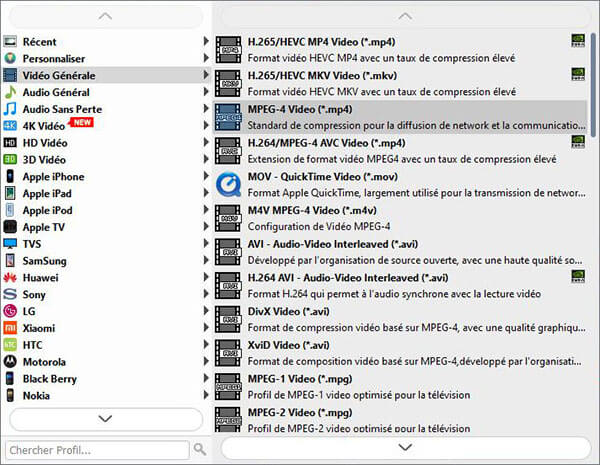Click the DivX Video film icon
This screenshot has height=465, width=600.
[x=228, y=319]
